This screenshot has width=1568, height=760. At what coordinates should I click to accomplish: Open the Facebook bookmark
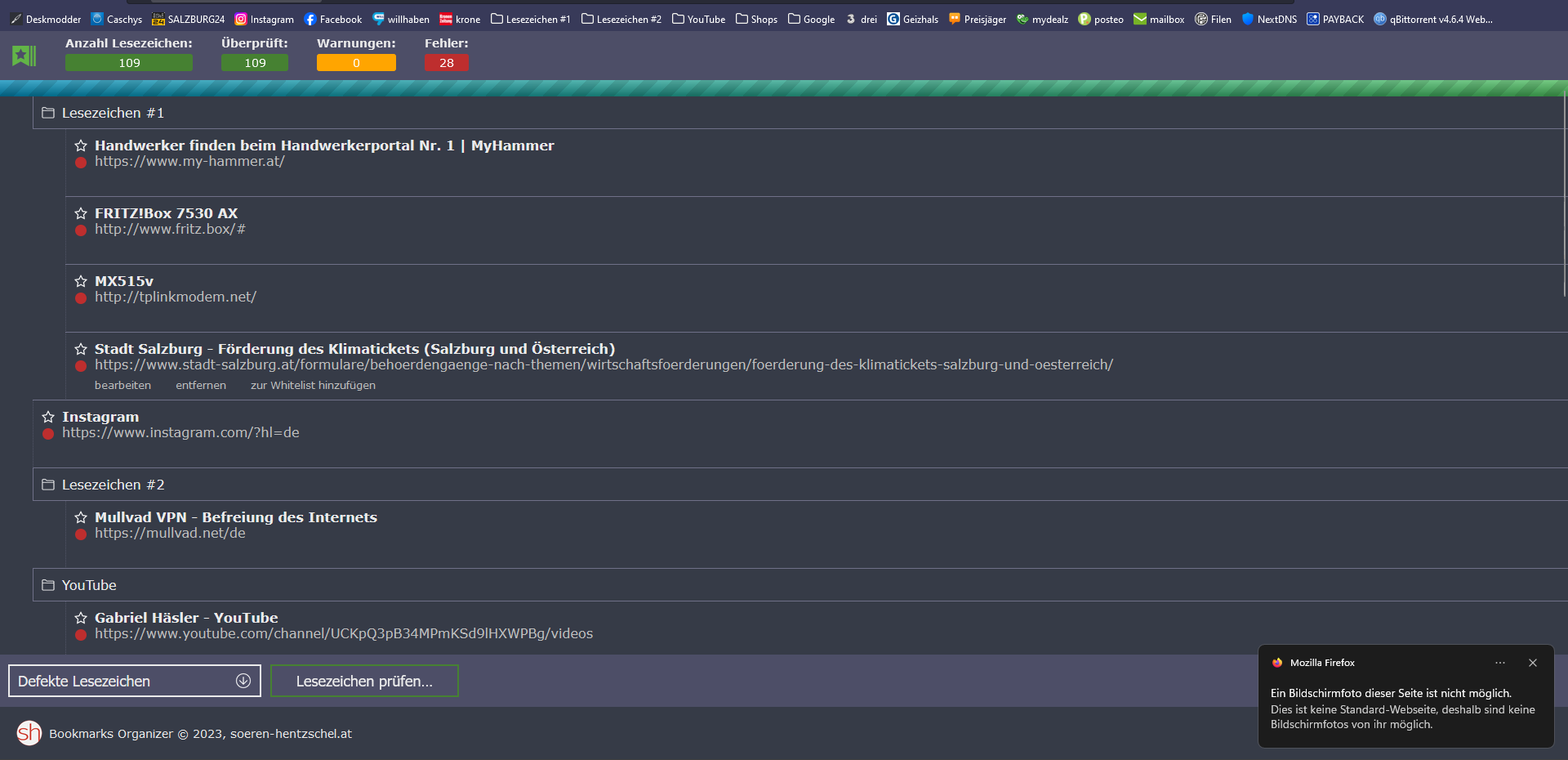coord(332,19)
